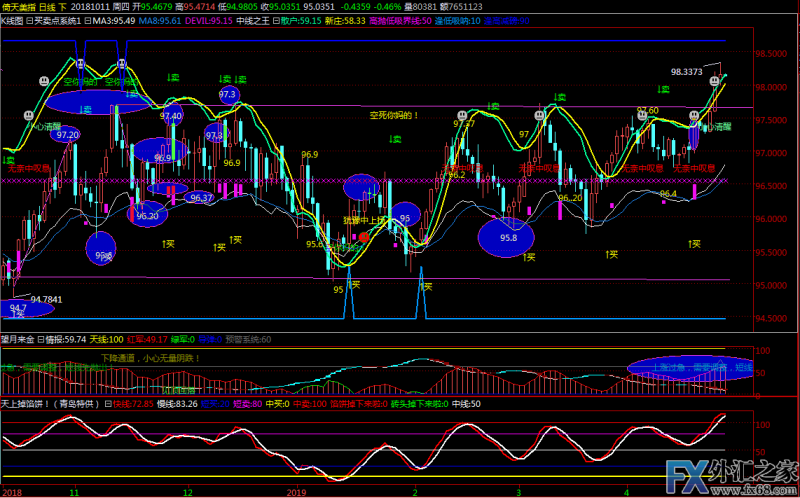The width and height of the screenshot is (800, 498).
Task: Click the 额7651123 turnover value
Action: tap(459, 7)
